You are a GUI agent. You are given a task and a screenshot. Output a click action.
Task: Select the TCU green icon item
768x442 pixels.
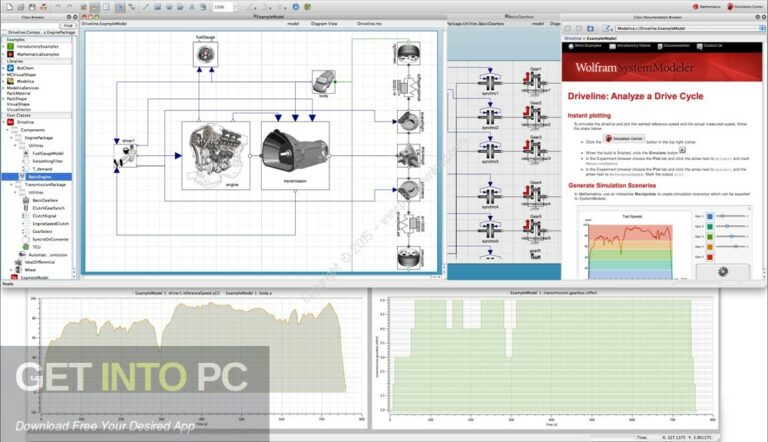(26, 246)
